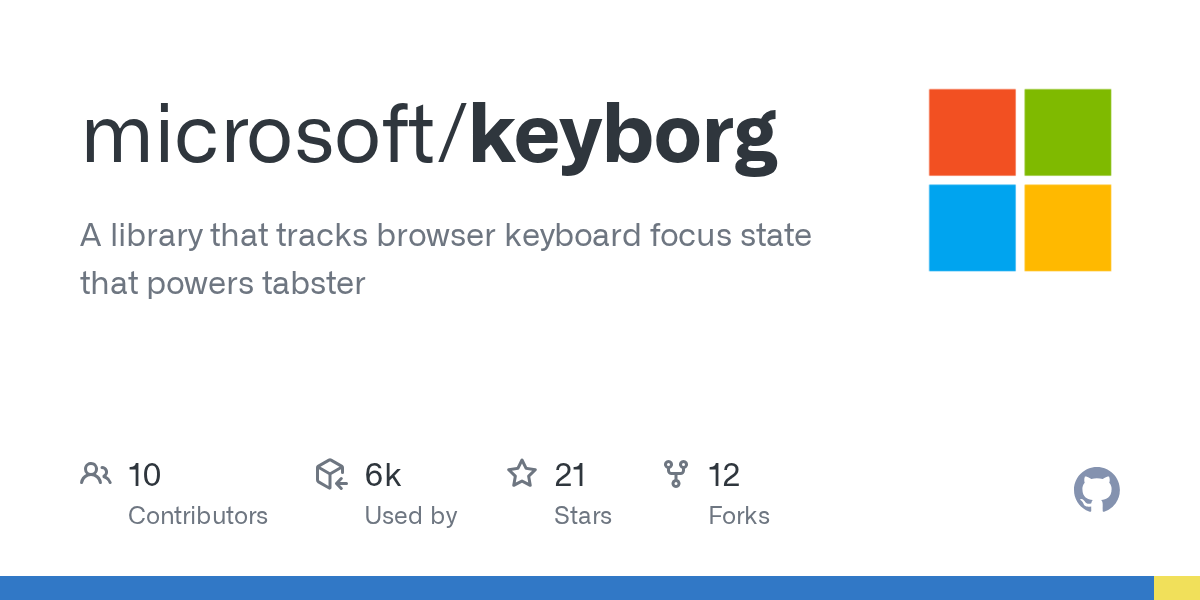
Task: Click the yellow square of Microsoft logo
Action: (1068, 228)
